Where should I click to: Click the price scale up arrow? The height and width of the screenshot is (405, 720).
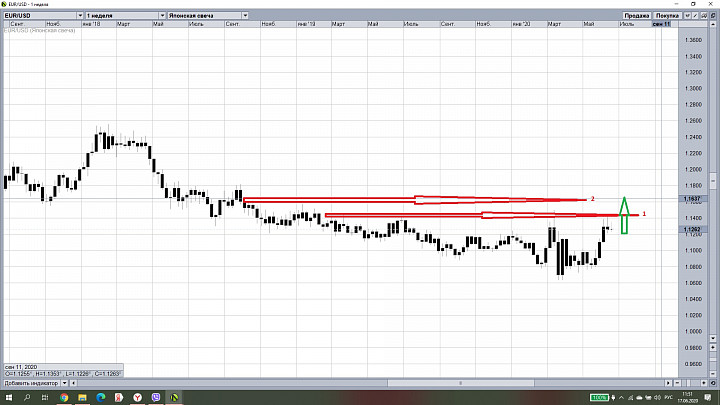coord(713,24)
